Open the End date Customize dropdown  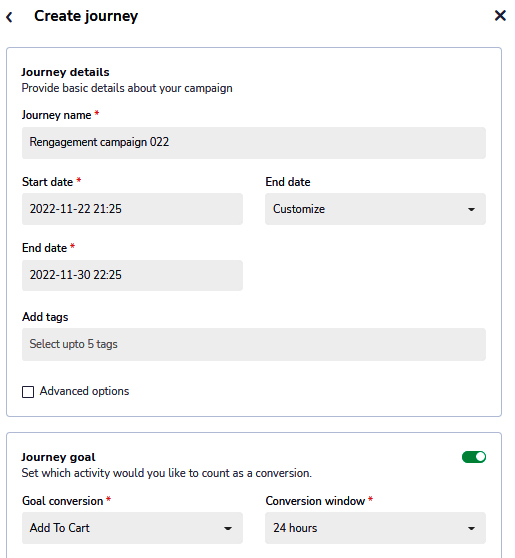click(375, 209)
